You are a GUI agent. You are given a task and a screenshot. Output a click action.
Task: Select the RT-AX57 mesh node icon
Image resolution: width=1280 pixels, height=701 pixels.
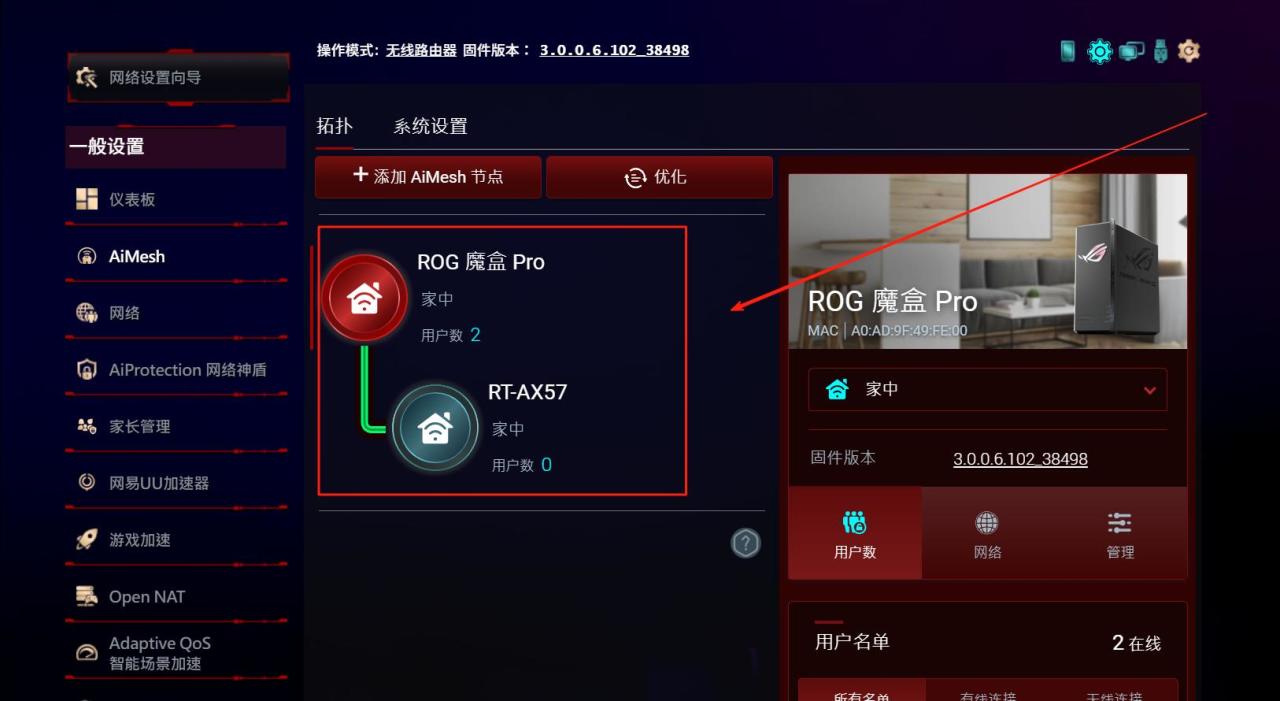[434, 428]
